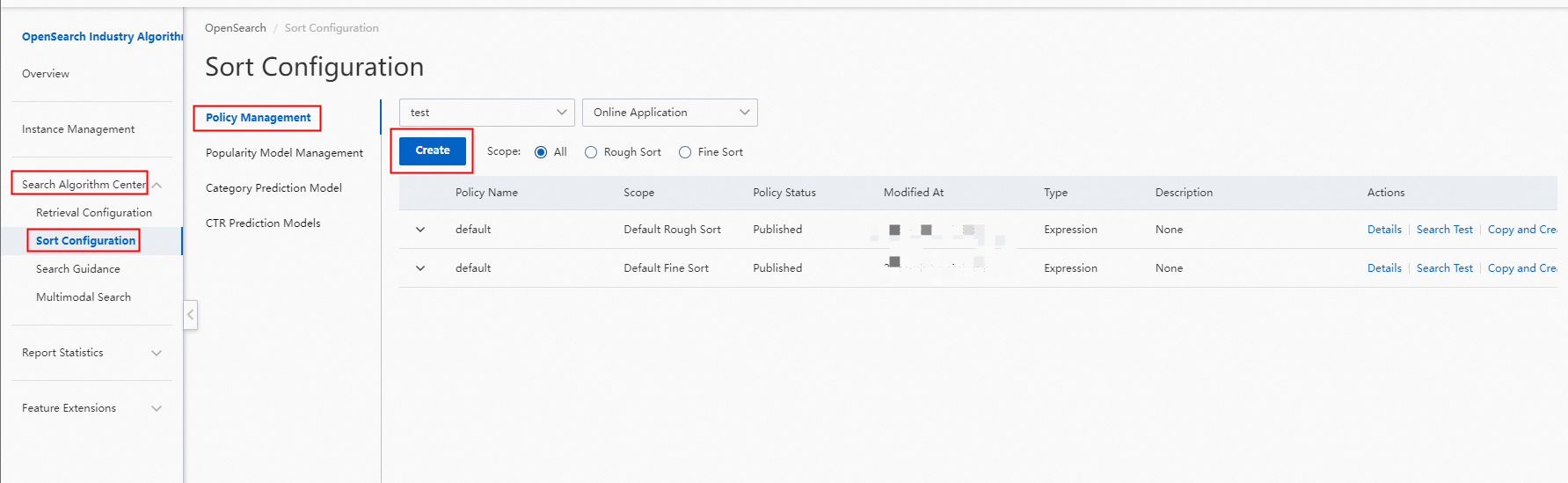Screen dimensions: 1568x483
Task: Collapse the Search Algorithm Center section
Action: (x=157, y=185)
